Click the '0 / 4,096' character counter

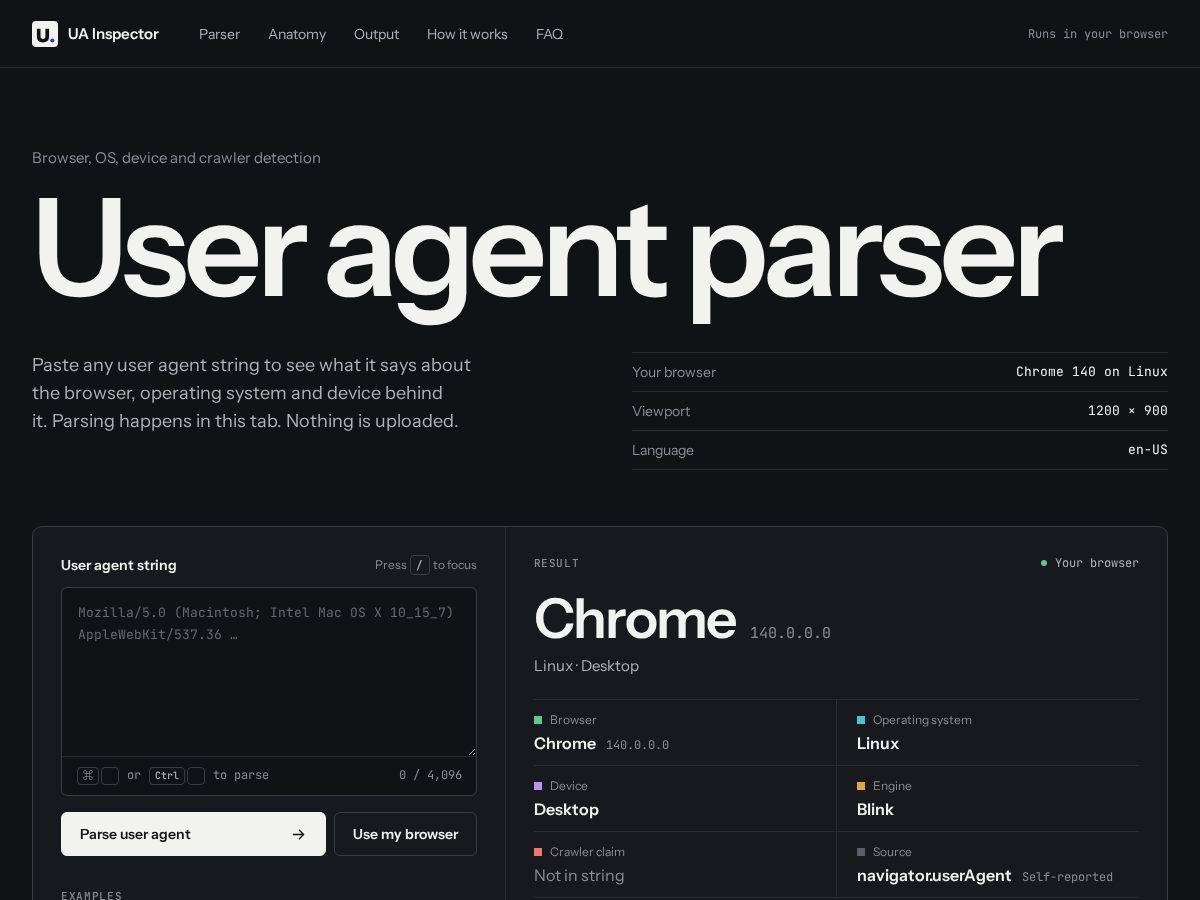430,775
